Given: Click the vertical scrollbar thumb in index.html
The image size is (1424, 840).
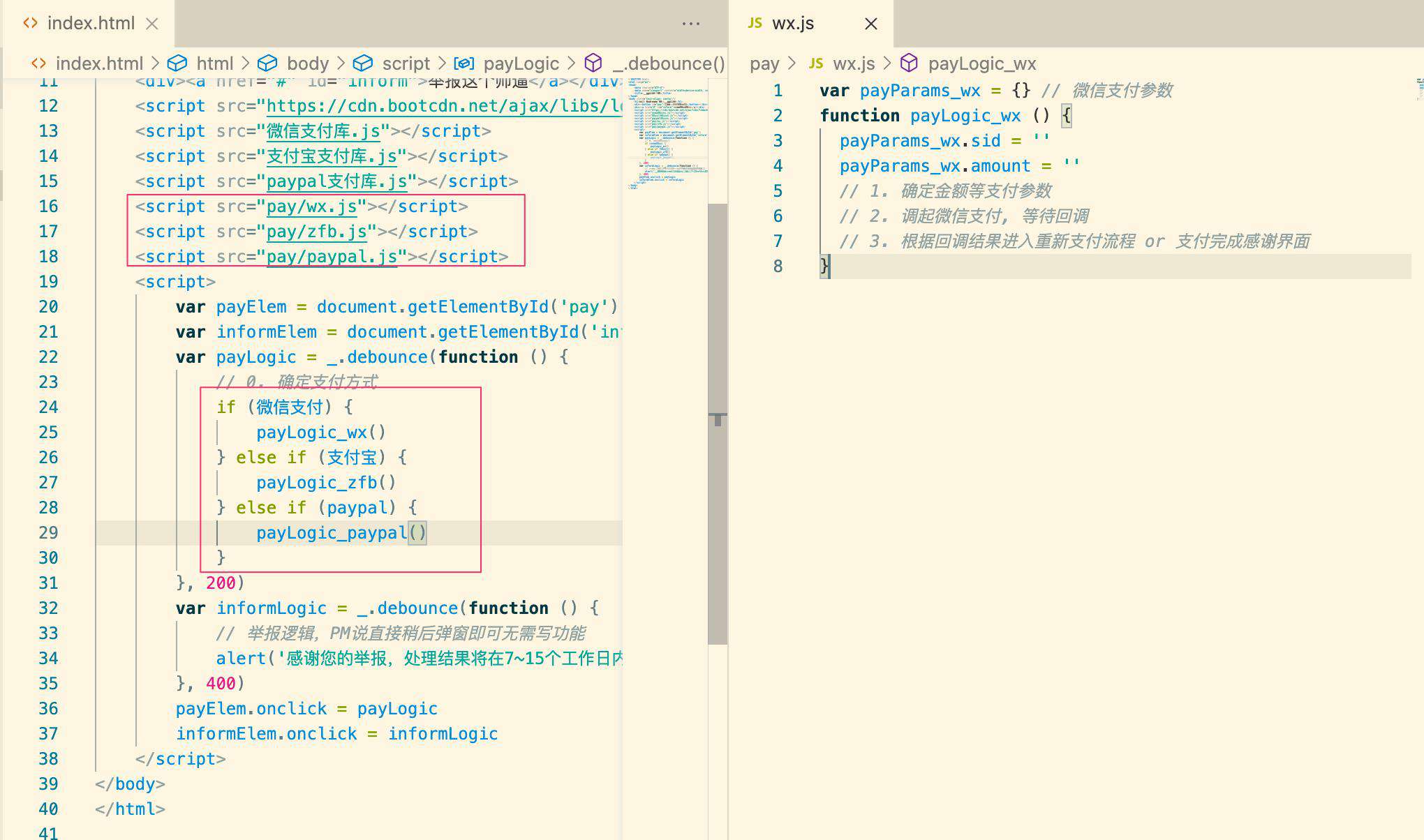Looking at the screenshot, I should click(x=718, y=423).
